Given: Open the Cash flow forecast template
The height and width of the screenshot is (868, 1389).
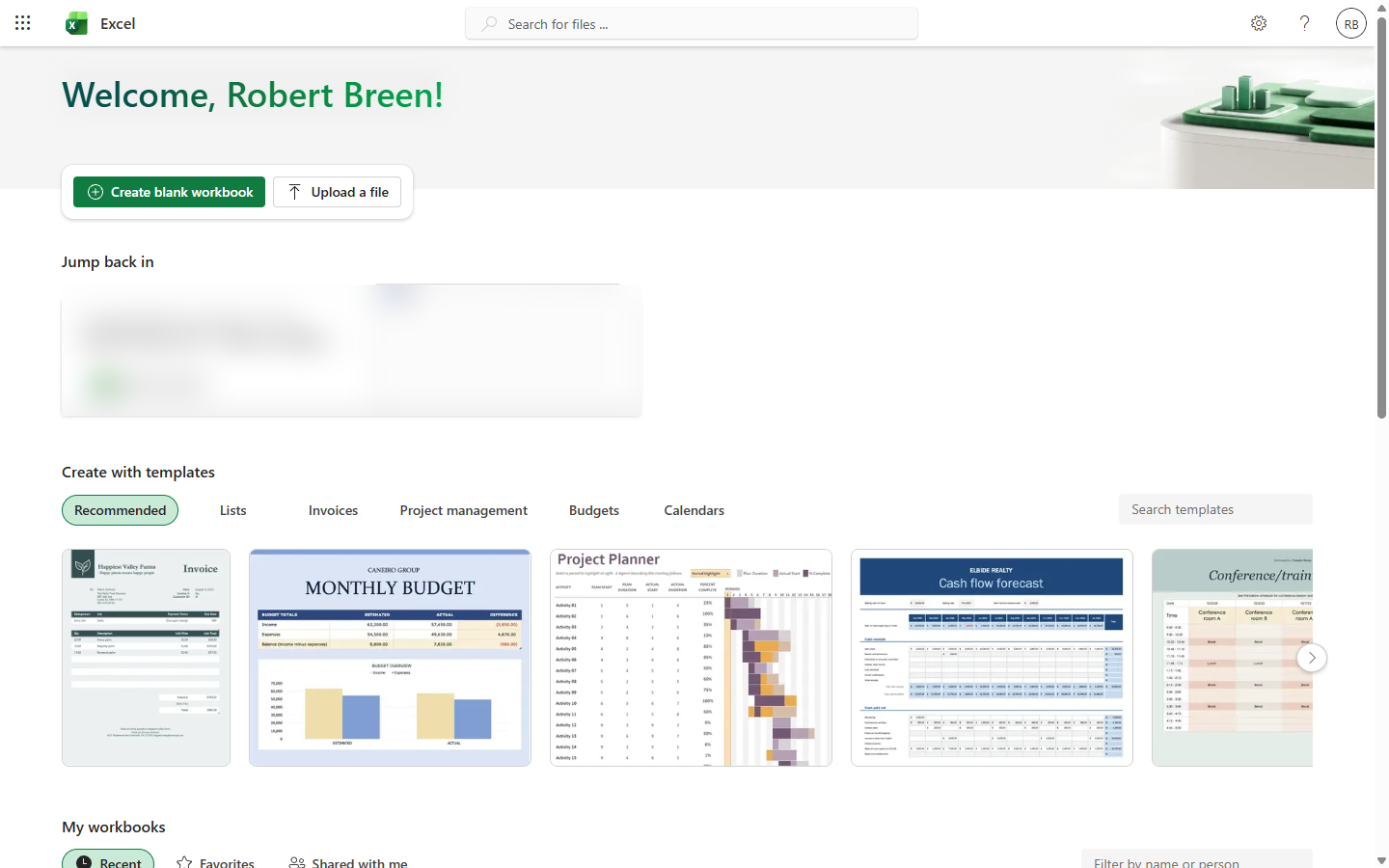Looking at the screenshot, I should coord(992,657).
